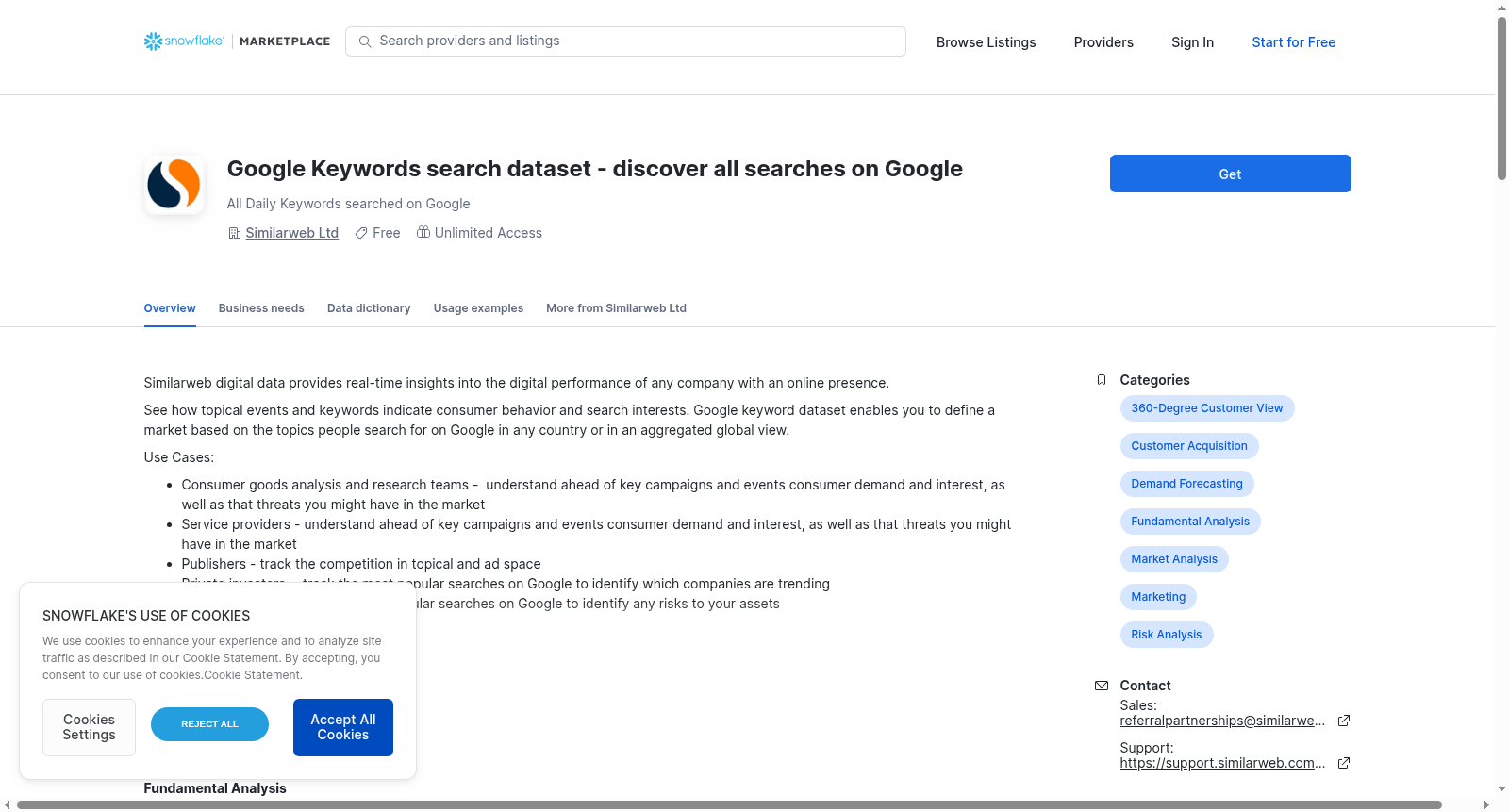1509x812 pixels.
Task: Open the Providers page
Action: (x=1103, y=42)
